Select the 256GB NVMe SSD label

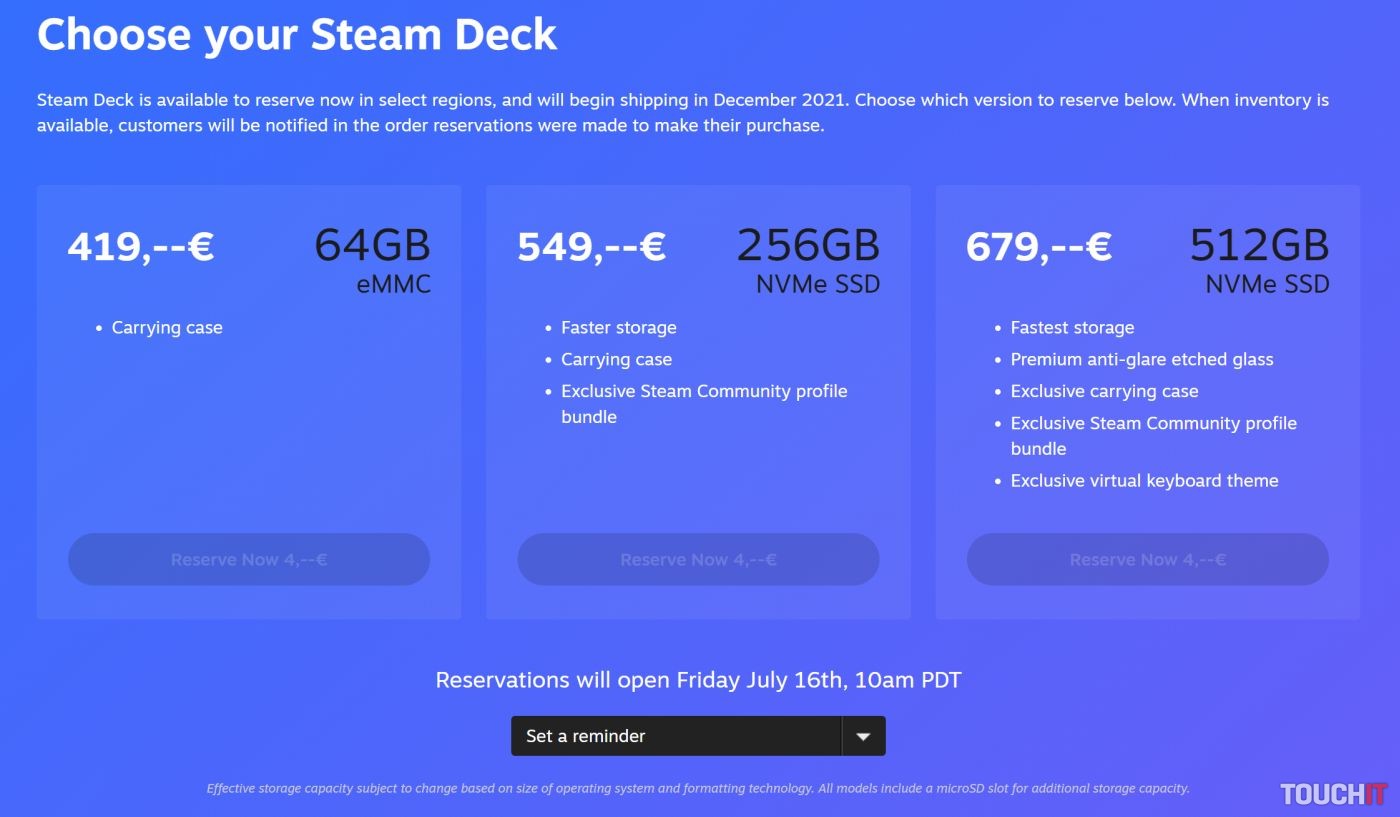point(809,259)
